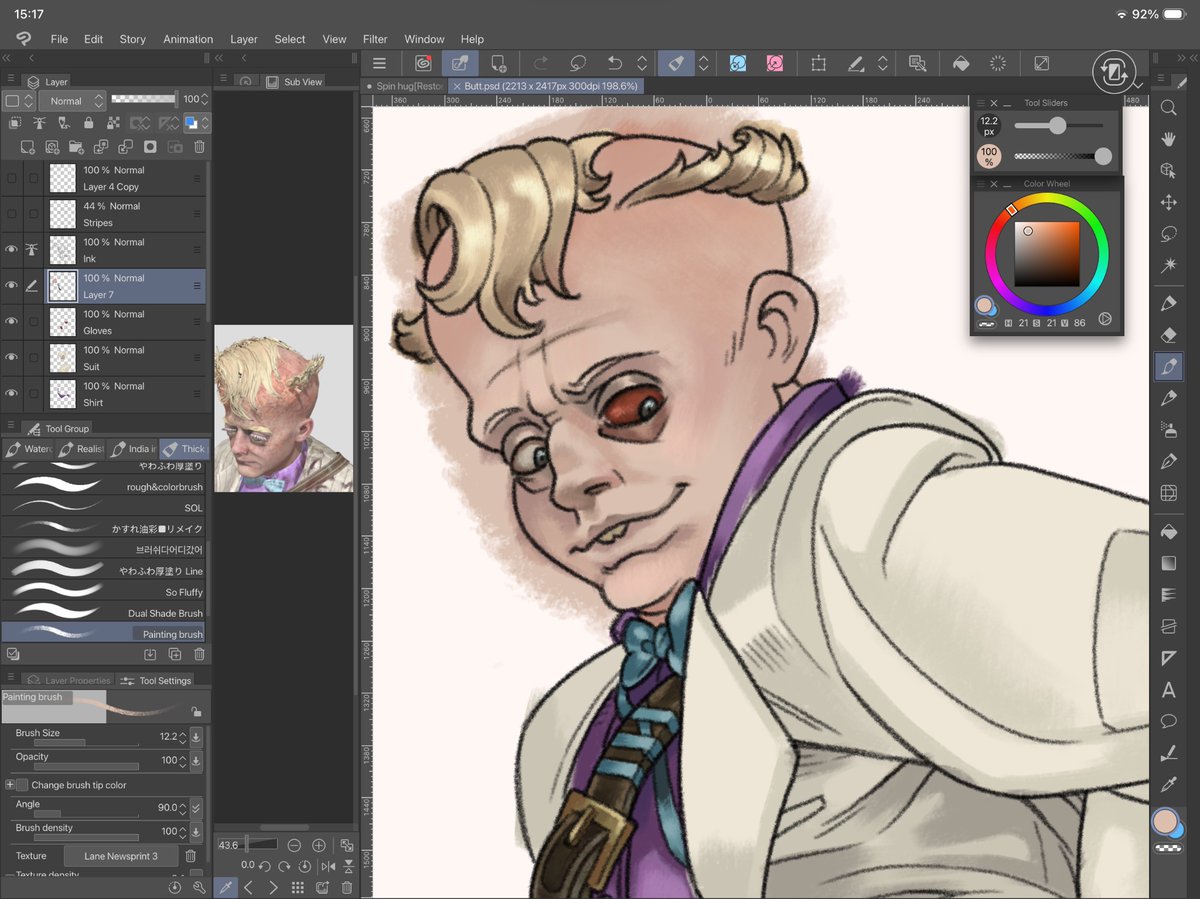Click the Undo arrow in command bar

coord(616,63)
